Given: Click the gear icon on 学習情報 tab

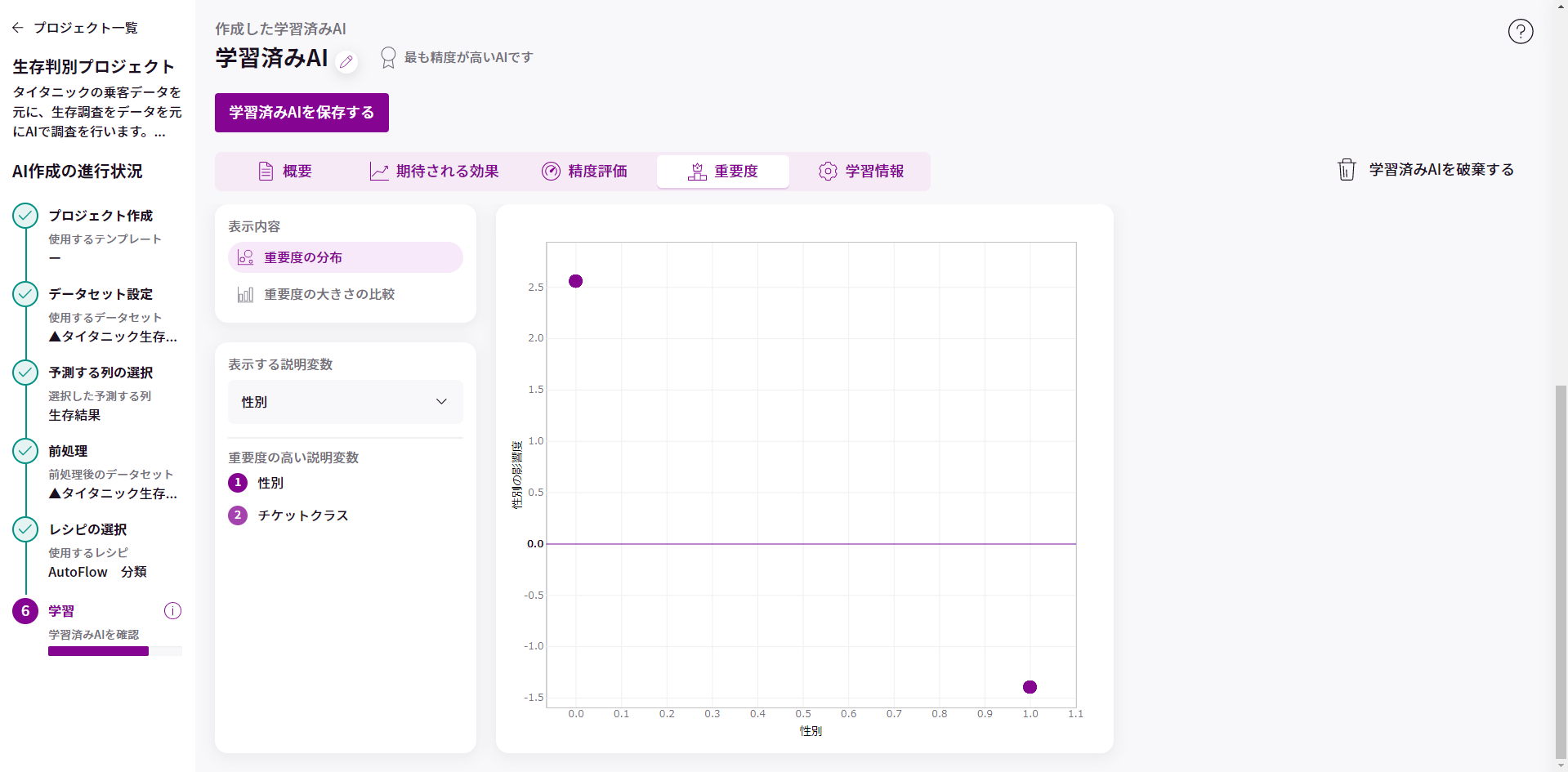Looking at the screenshot, I should [x=828, y=172].
